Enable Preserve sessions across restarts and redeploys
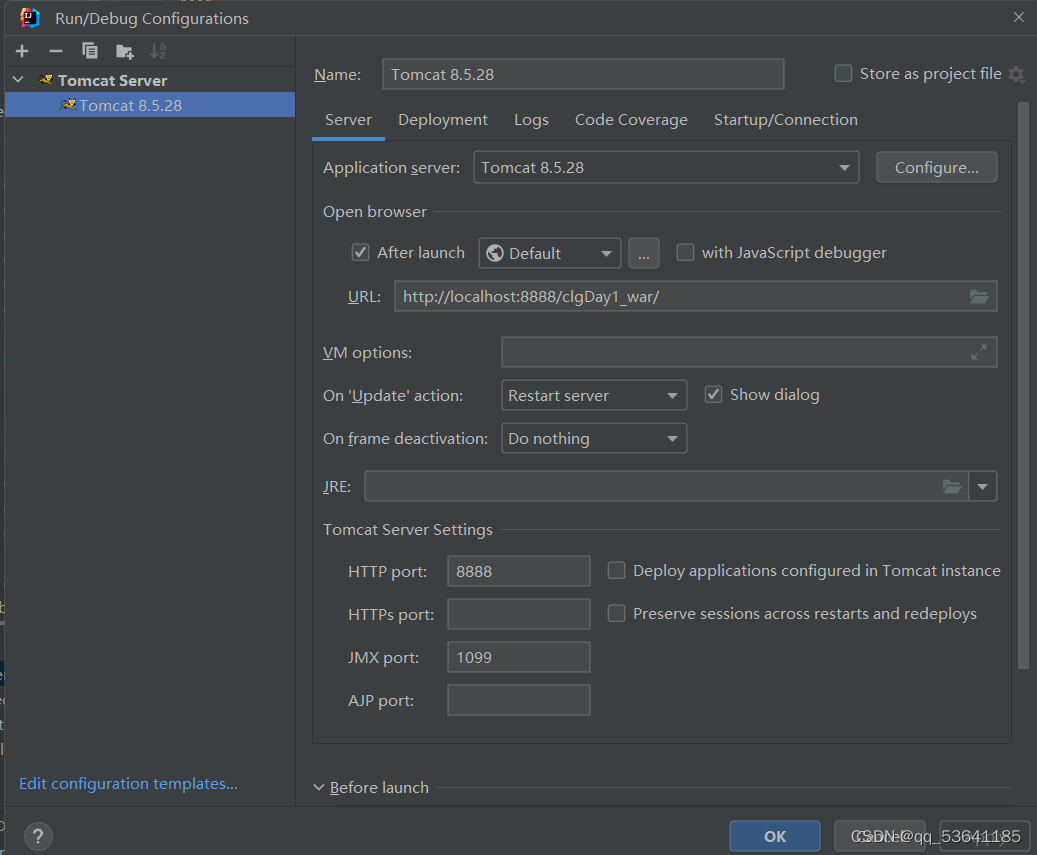 pyautogui.click(x=616, y=614)
